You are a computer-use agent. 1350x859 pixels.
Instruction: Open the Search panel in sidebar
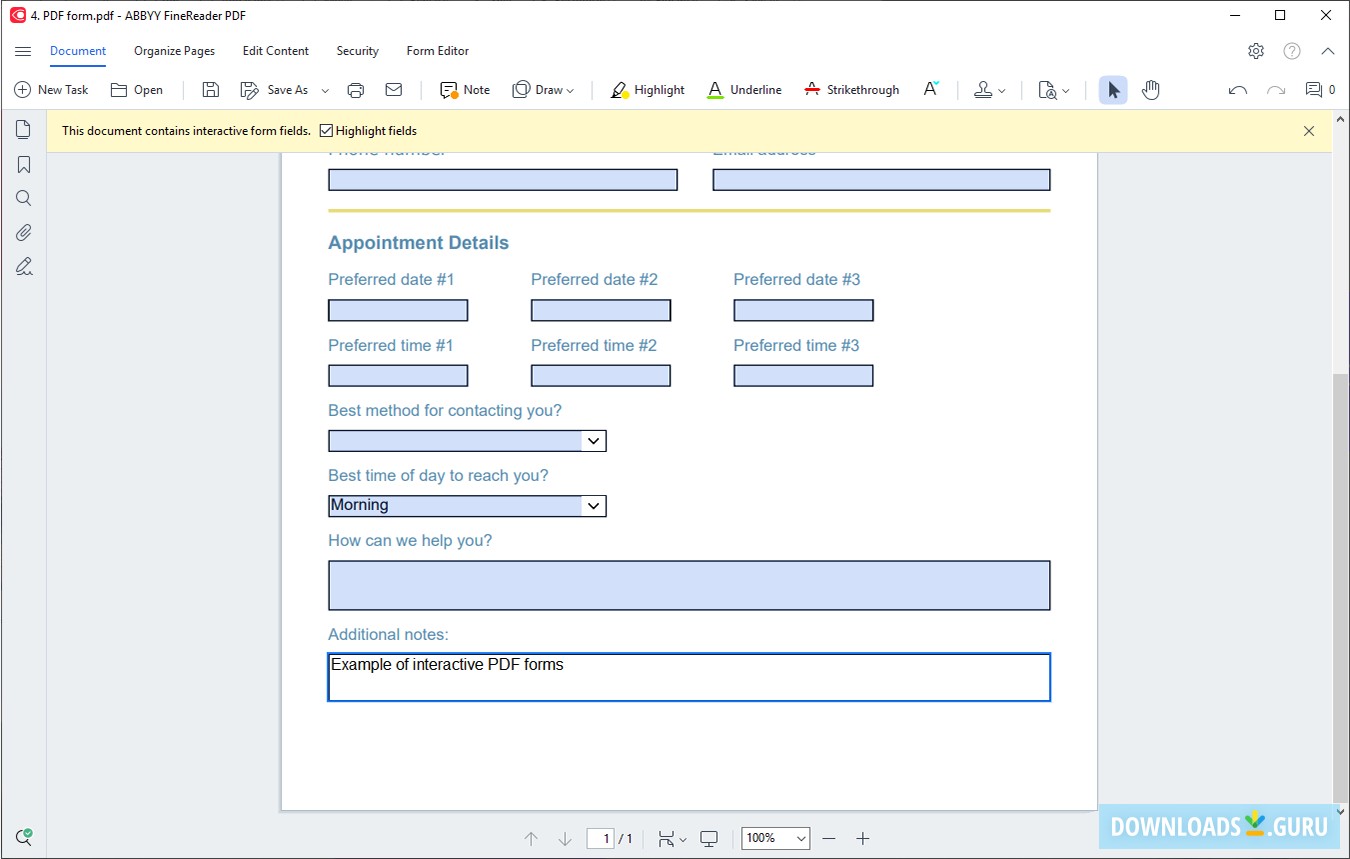pos(24,198)
